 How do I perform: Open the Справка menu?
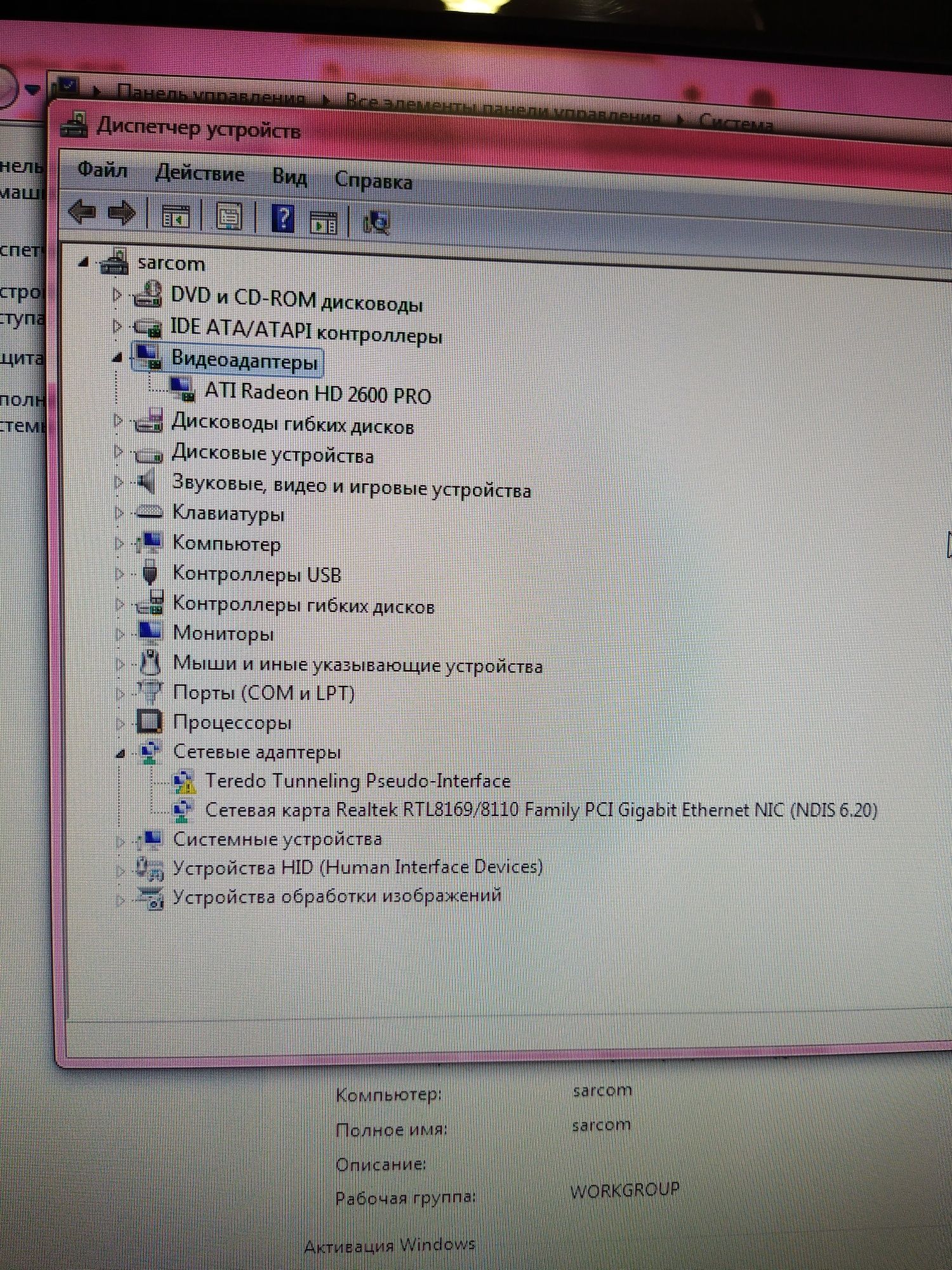tap(373, 180)
